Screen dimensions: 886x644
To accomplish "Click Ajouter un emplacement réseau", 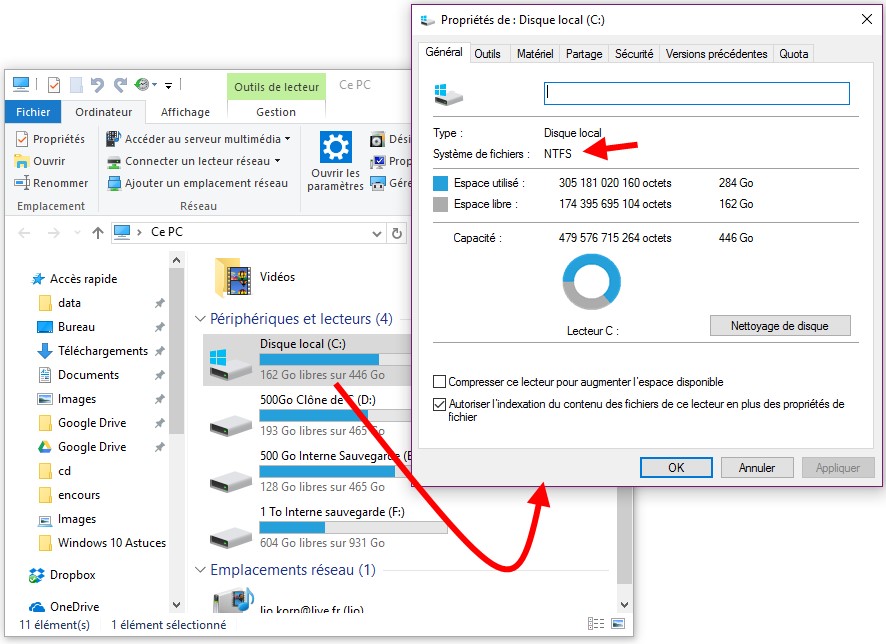I will (197, 183).
